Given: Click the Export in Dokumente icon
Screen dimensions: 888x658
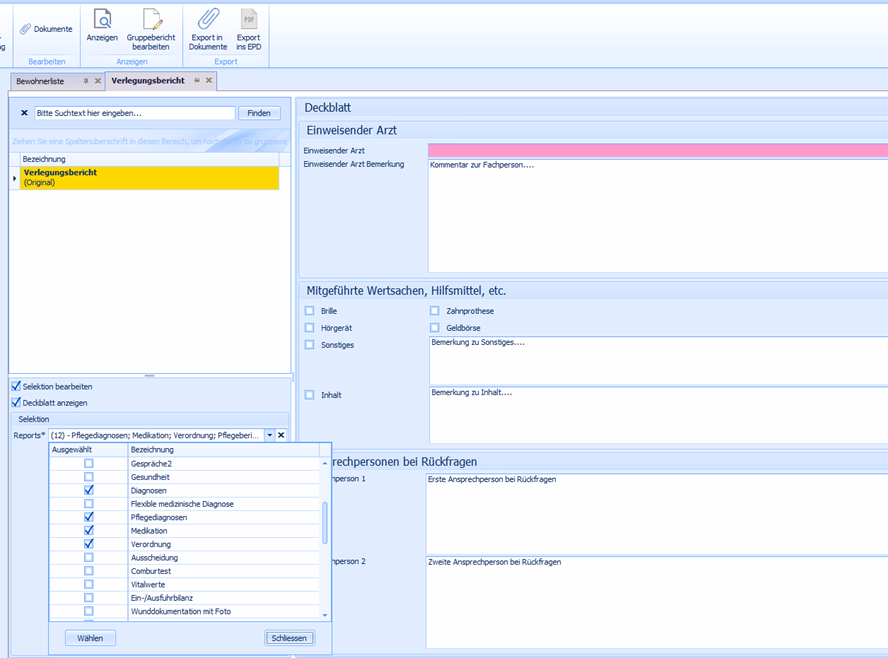Looking at the screenshot, I should point(208,20).
